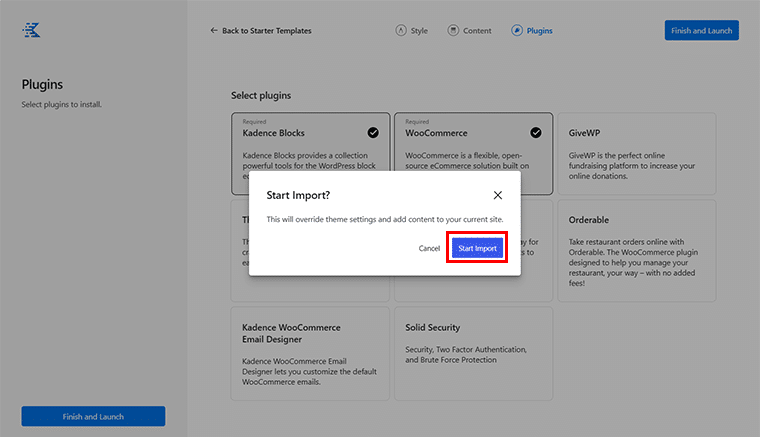The width and height of the screenshot is (760, 437).
Task: Click the sidebar Finish and Launch button
Action: pyautogui.click(x=93, y=417)
